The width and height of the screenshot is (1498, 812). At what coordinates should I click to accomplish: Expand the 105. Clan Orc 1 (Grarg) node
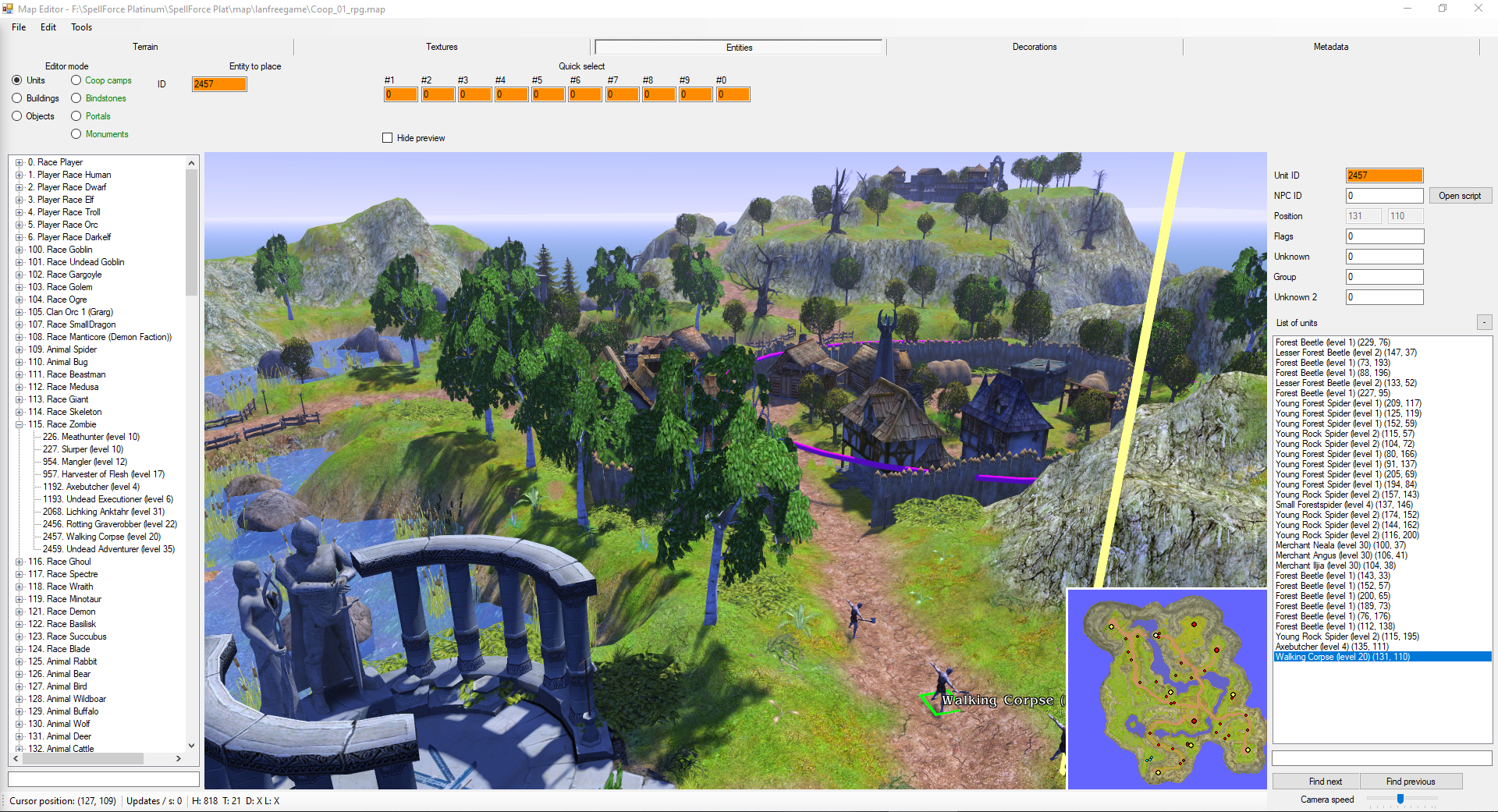coord(20,312)
